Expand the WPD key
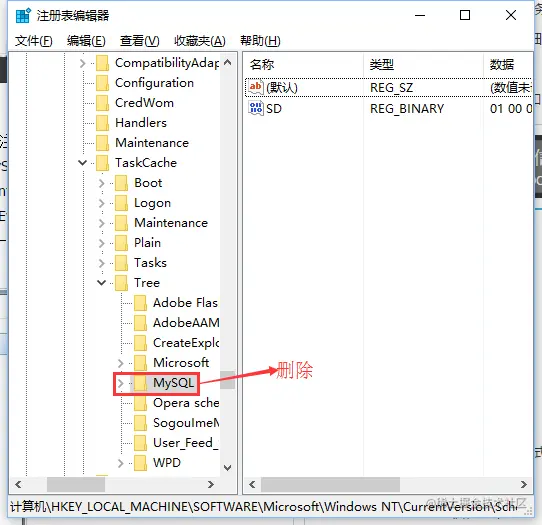This screenshot has height=525, width=542. 121,463
